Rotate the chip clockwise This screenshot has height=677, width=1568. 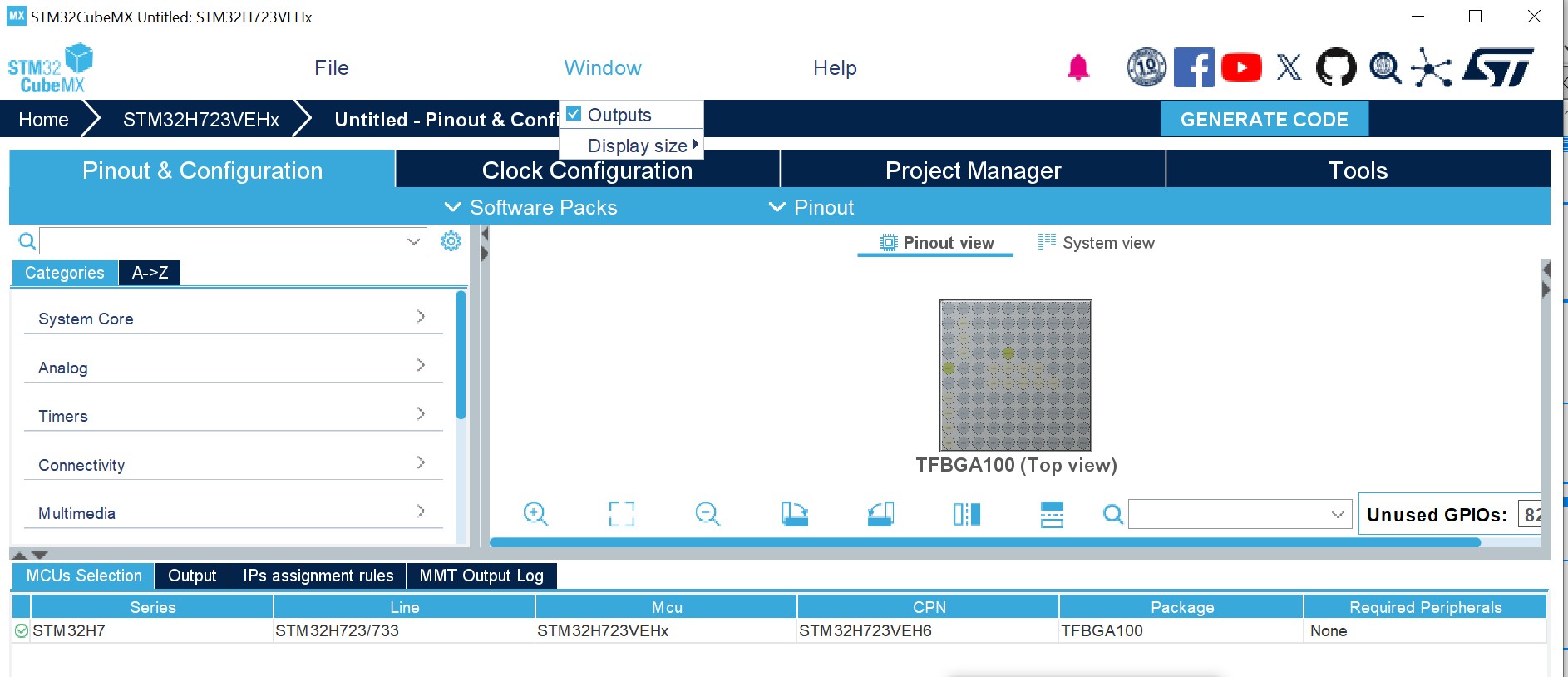point(794,514)
